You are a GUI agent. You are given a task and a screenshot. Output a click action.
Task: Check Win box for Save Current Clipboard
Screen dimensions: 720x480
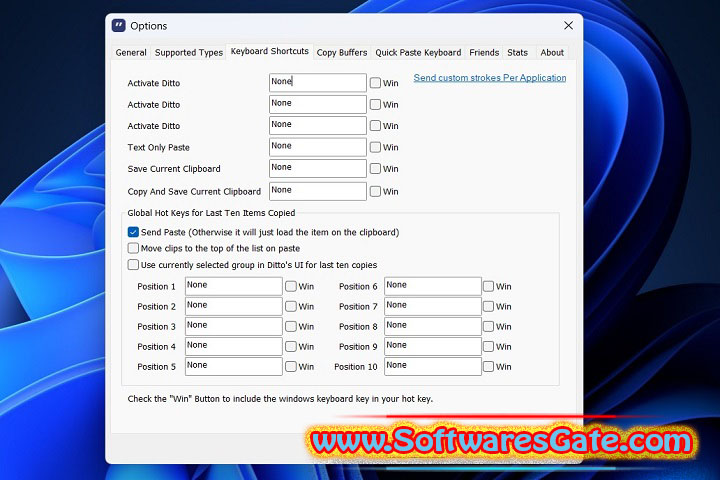(x=375, y=169)
